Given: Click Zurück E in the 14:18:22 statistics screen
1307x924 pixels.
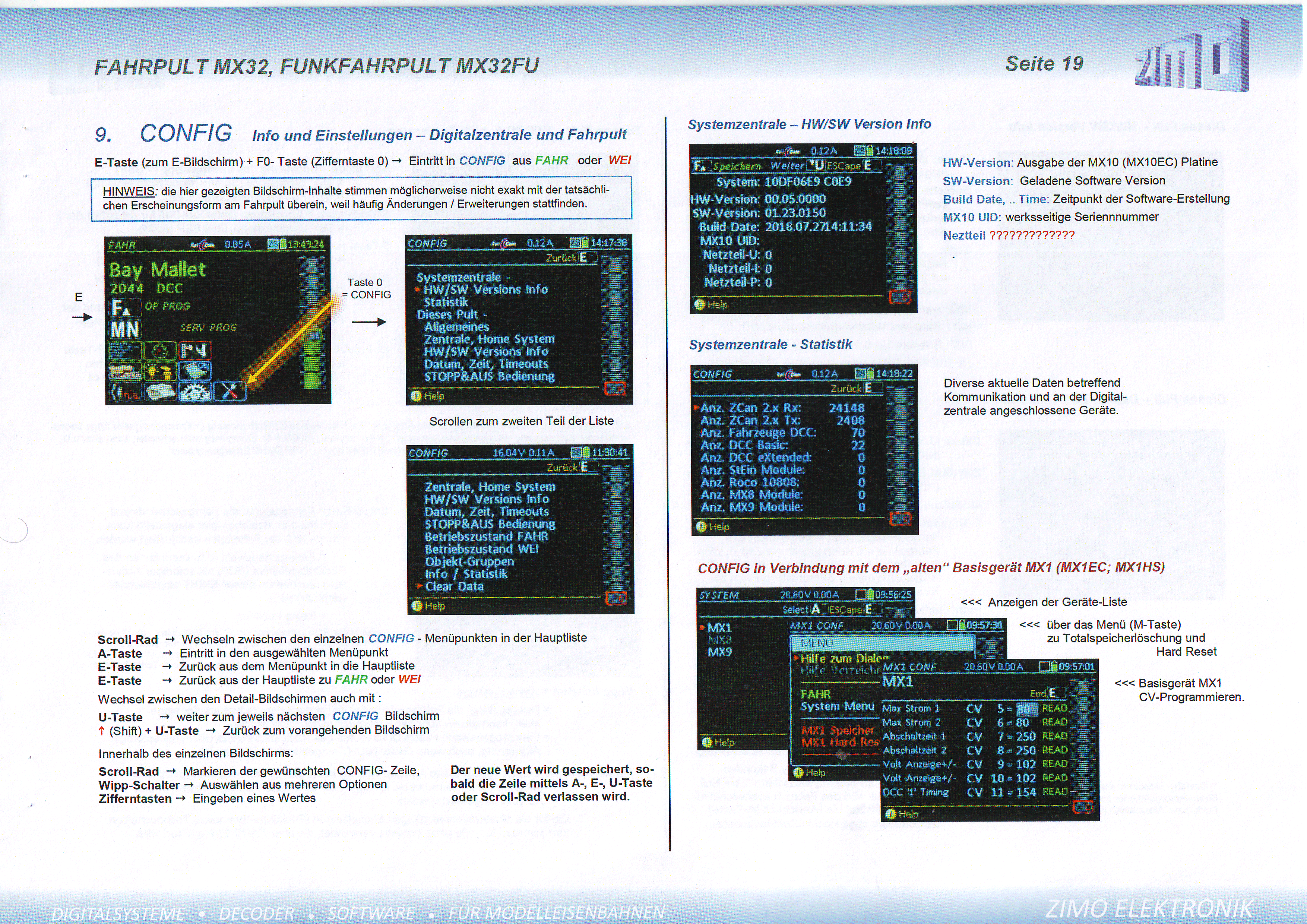Looking at the screenshot, I should (x=856, y=388).
